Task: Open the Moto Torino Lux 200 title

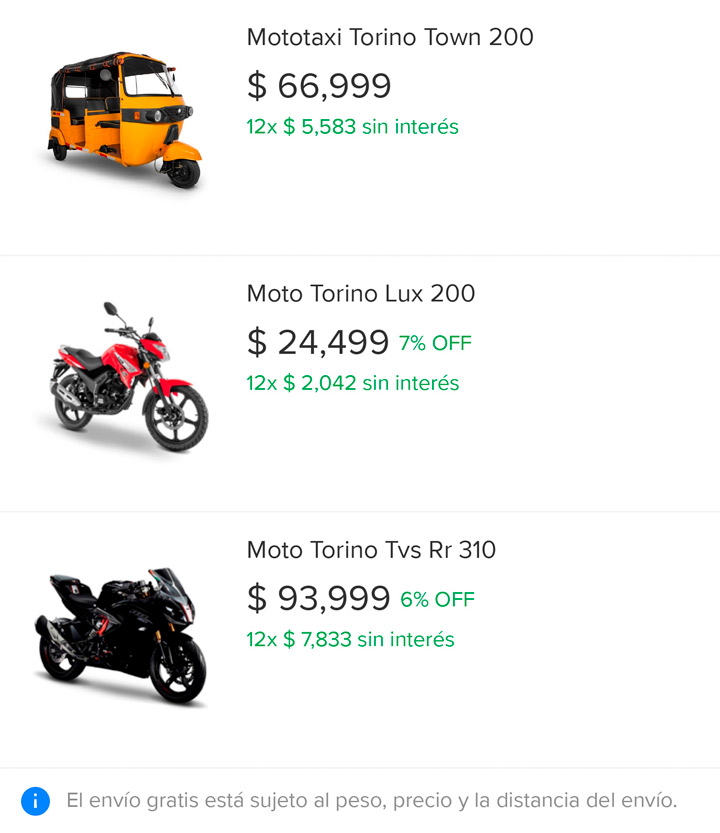Action: (361, 293)
